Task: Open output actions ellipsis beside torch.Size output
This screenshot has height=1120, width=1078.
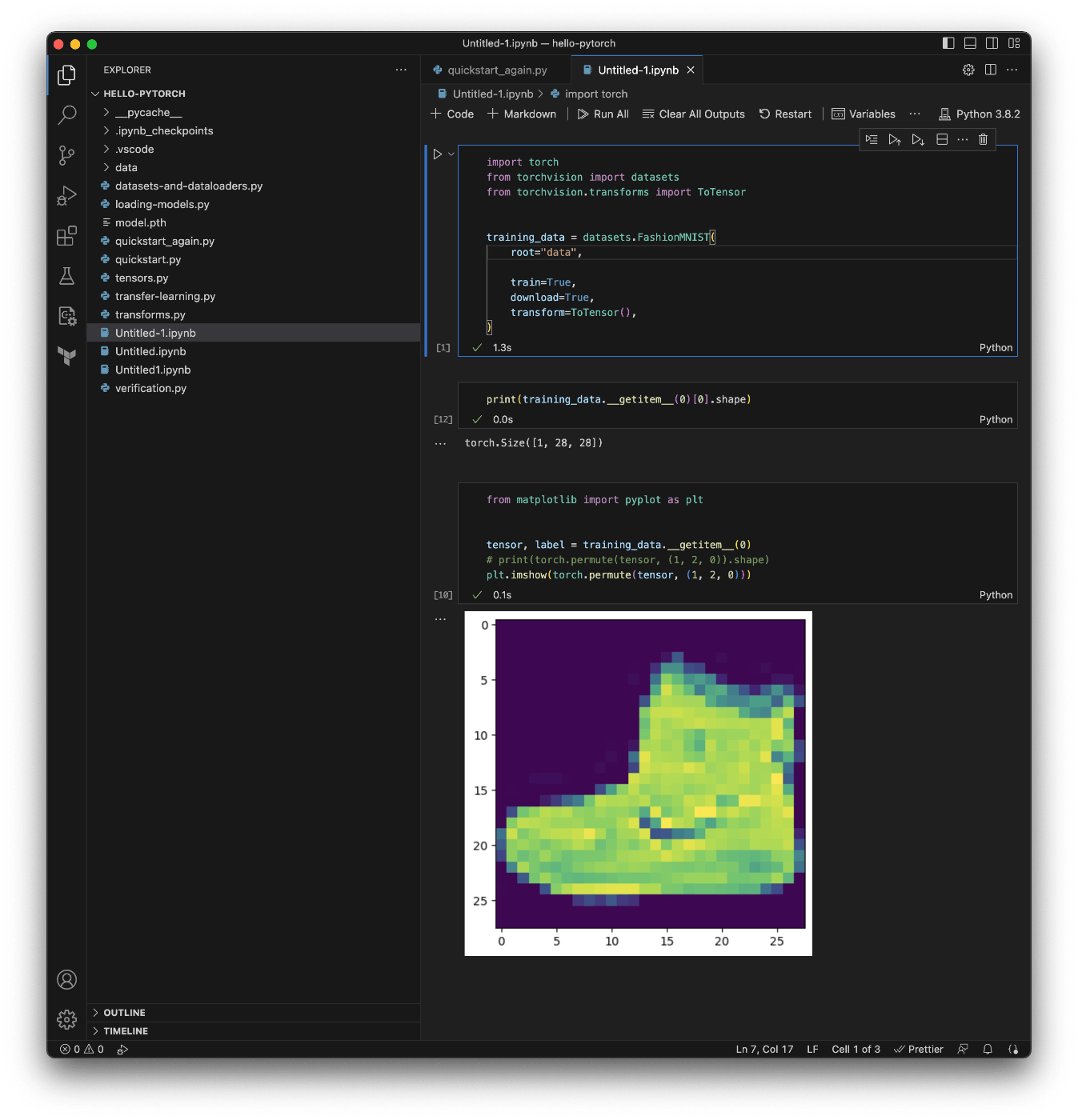Action: (440, 443)
